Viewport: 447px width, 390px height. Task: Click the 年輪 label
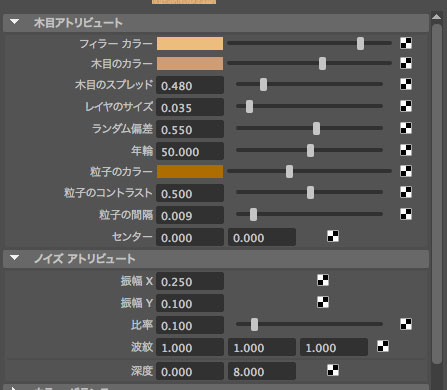tap(142, 151)
